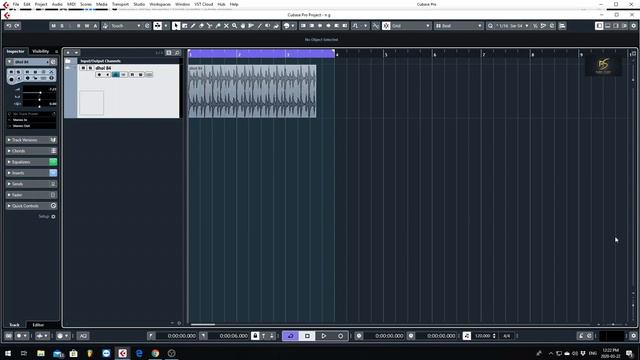
Task: Toggle global Solo S state button
Action: (x=62, y=26)
